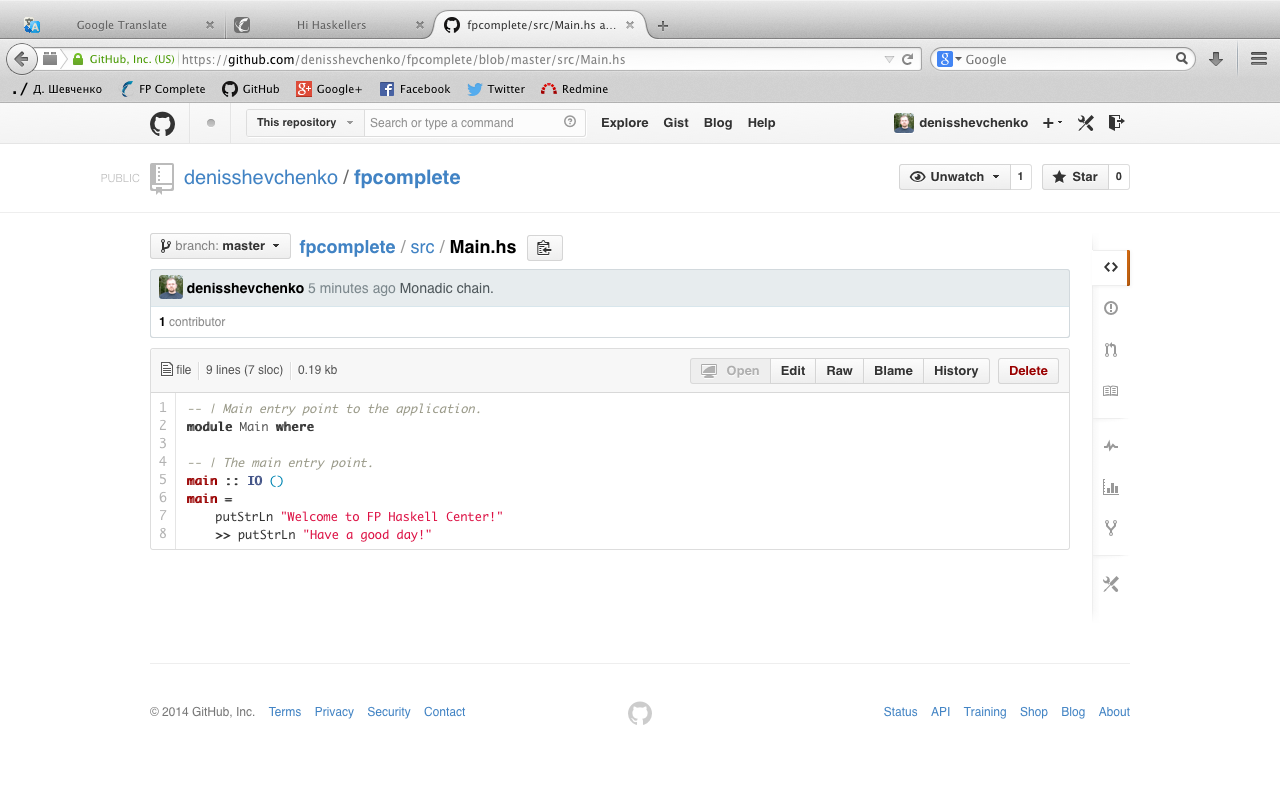Open account settings tools icon in header

tap(1085, 123)
